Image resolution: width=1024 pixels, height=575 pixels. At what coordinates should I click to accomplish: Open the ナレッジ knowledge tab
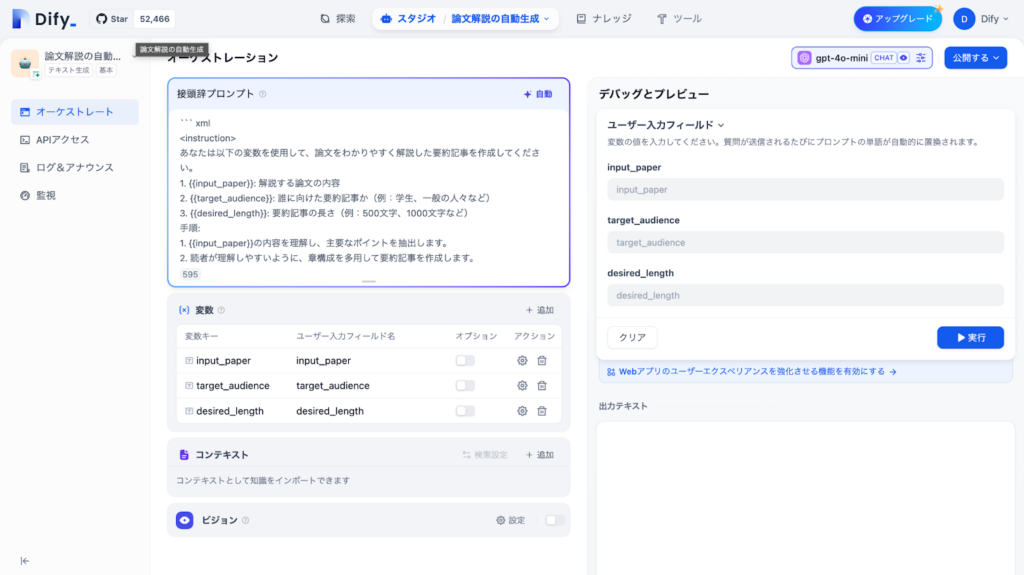(604, 19)
